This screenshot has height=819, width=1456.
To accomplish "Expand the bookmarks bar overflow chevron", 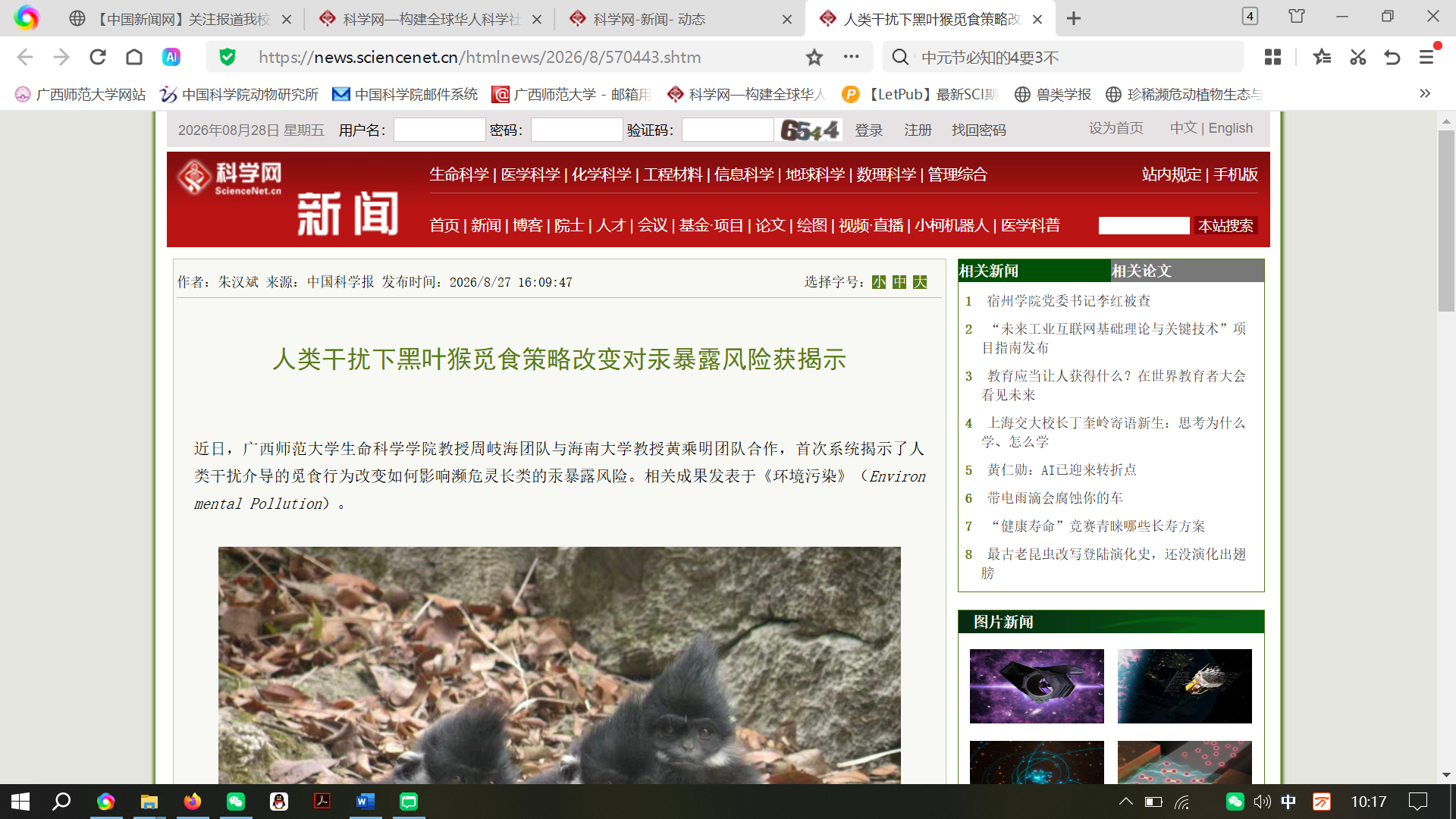I will tap(1425, 93).
